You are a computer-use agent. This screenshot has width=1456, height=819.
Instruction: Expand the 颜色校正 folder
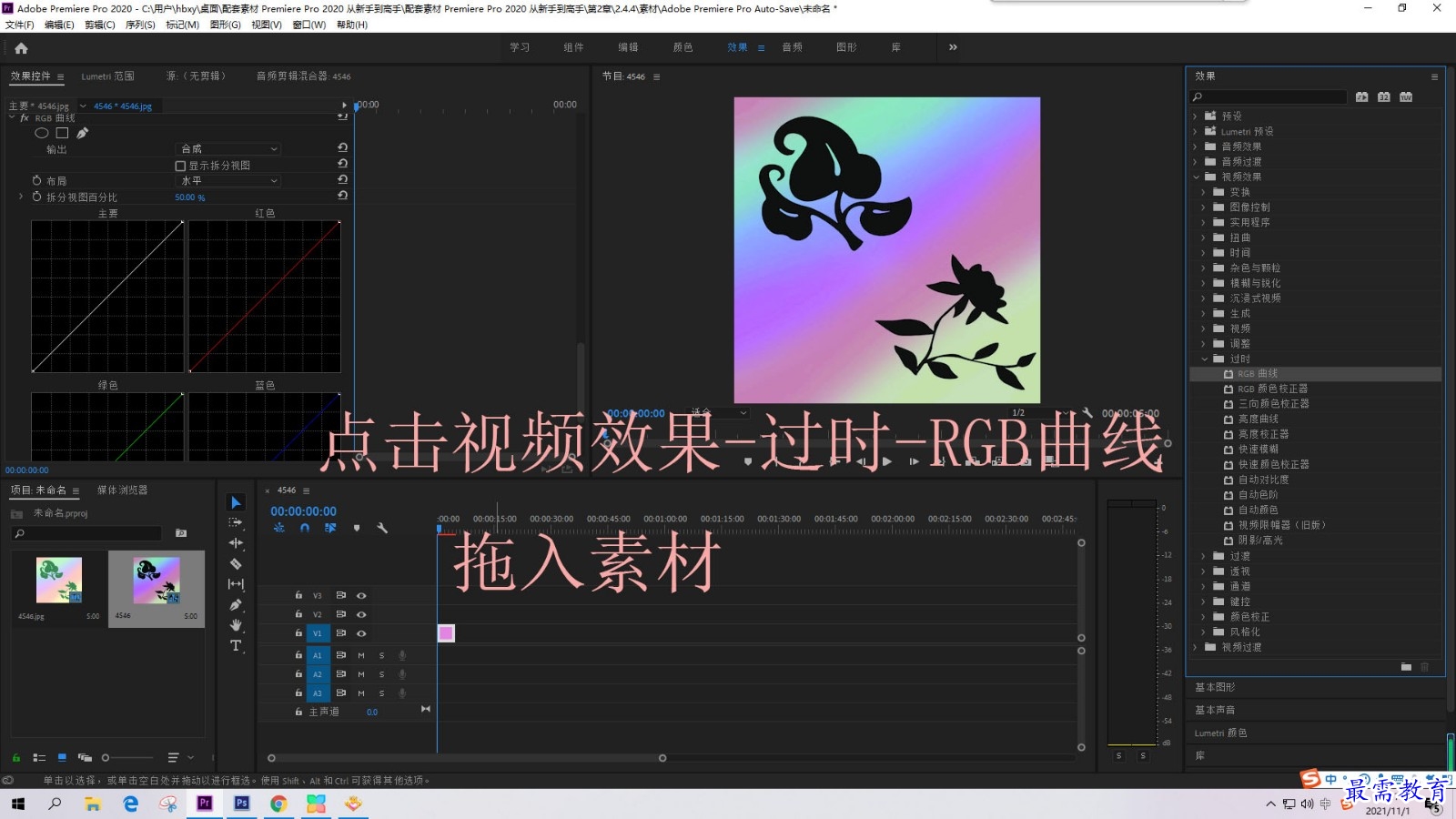(1204, 617)
